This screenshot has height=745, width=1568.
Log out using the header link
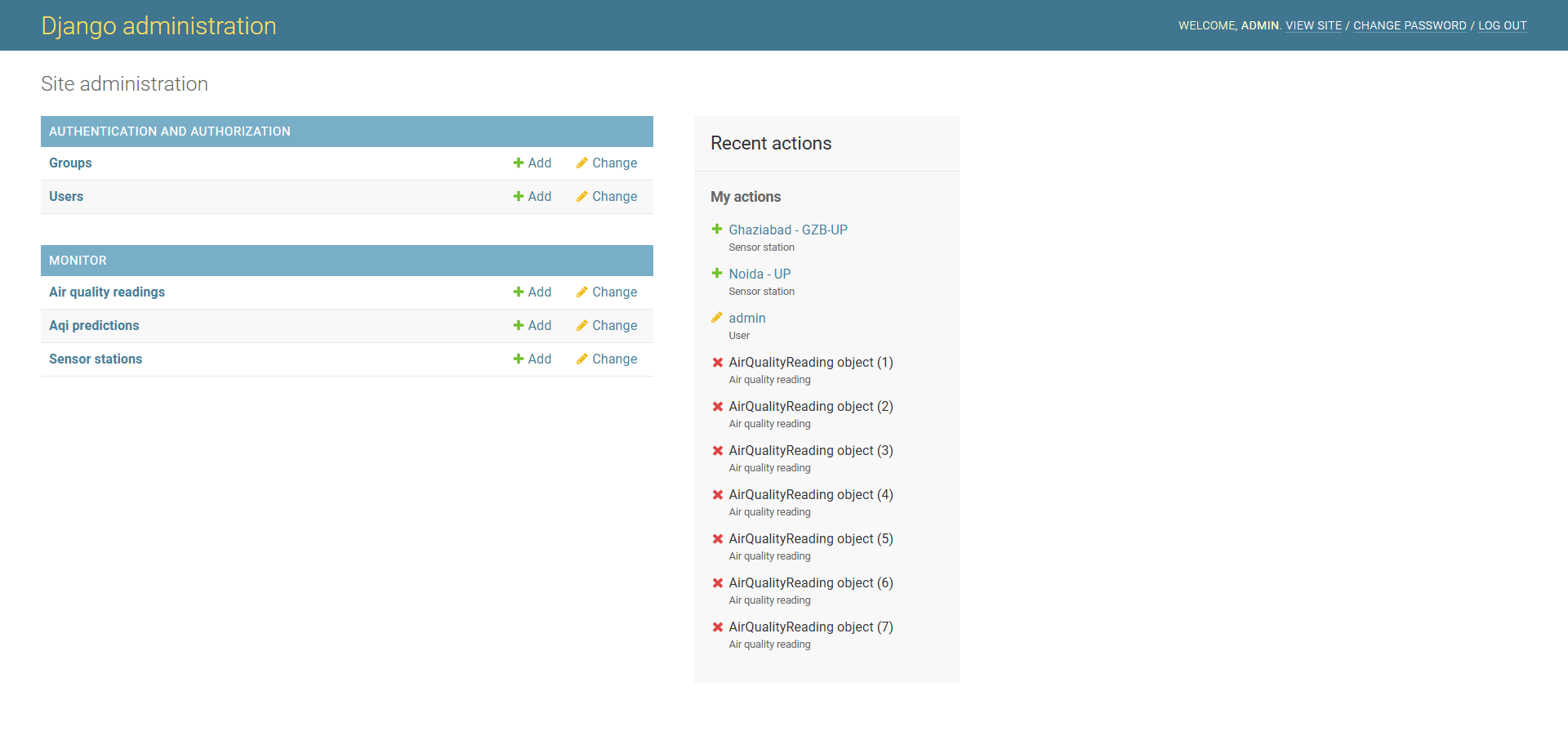[1502, 26]
